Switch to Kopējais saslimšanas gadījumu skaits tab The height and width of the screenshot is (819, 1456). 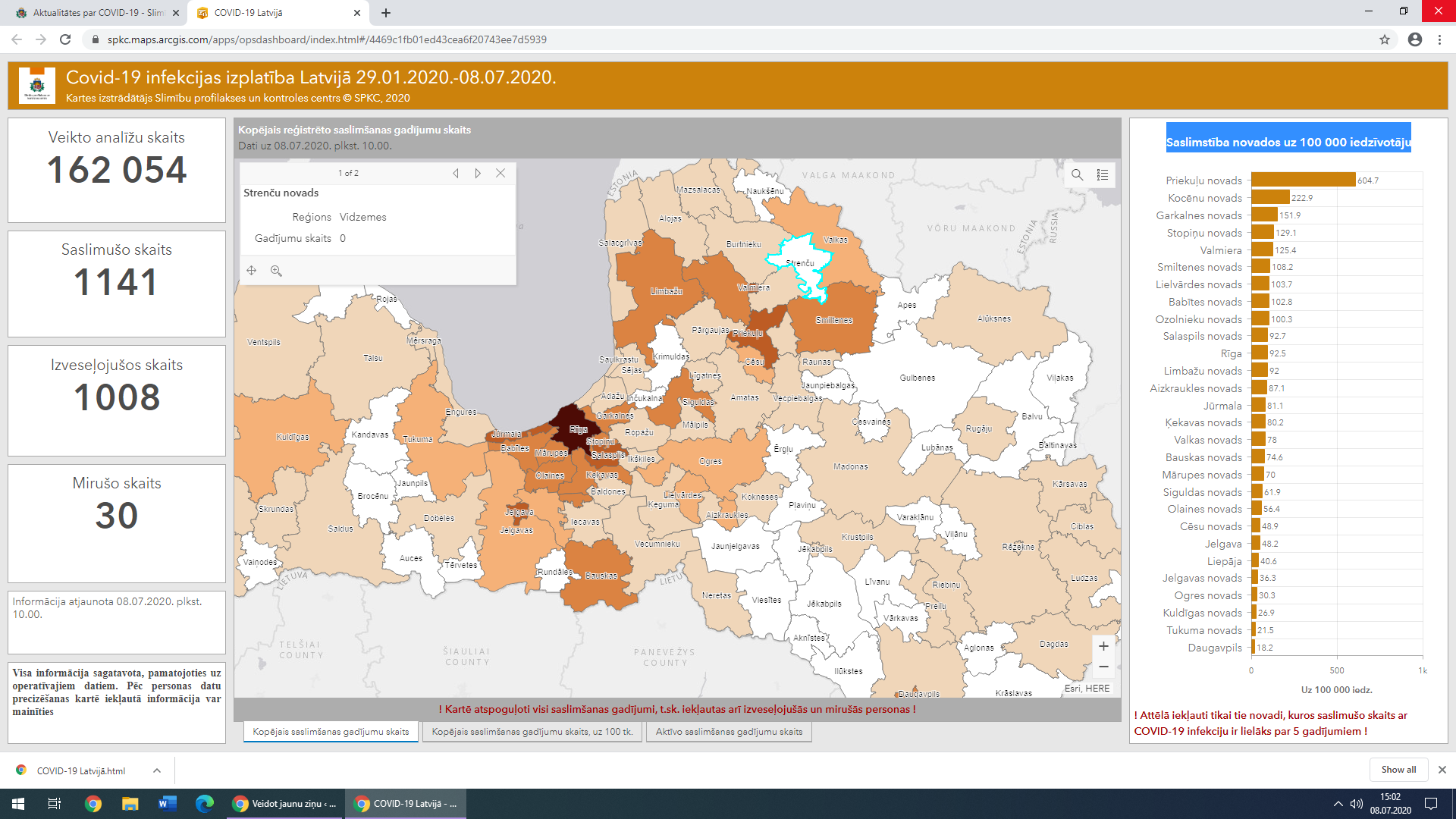[331, 732]
